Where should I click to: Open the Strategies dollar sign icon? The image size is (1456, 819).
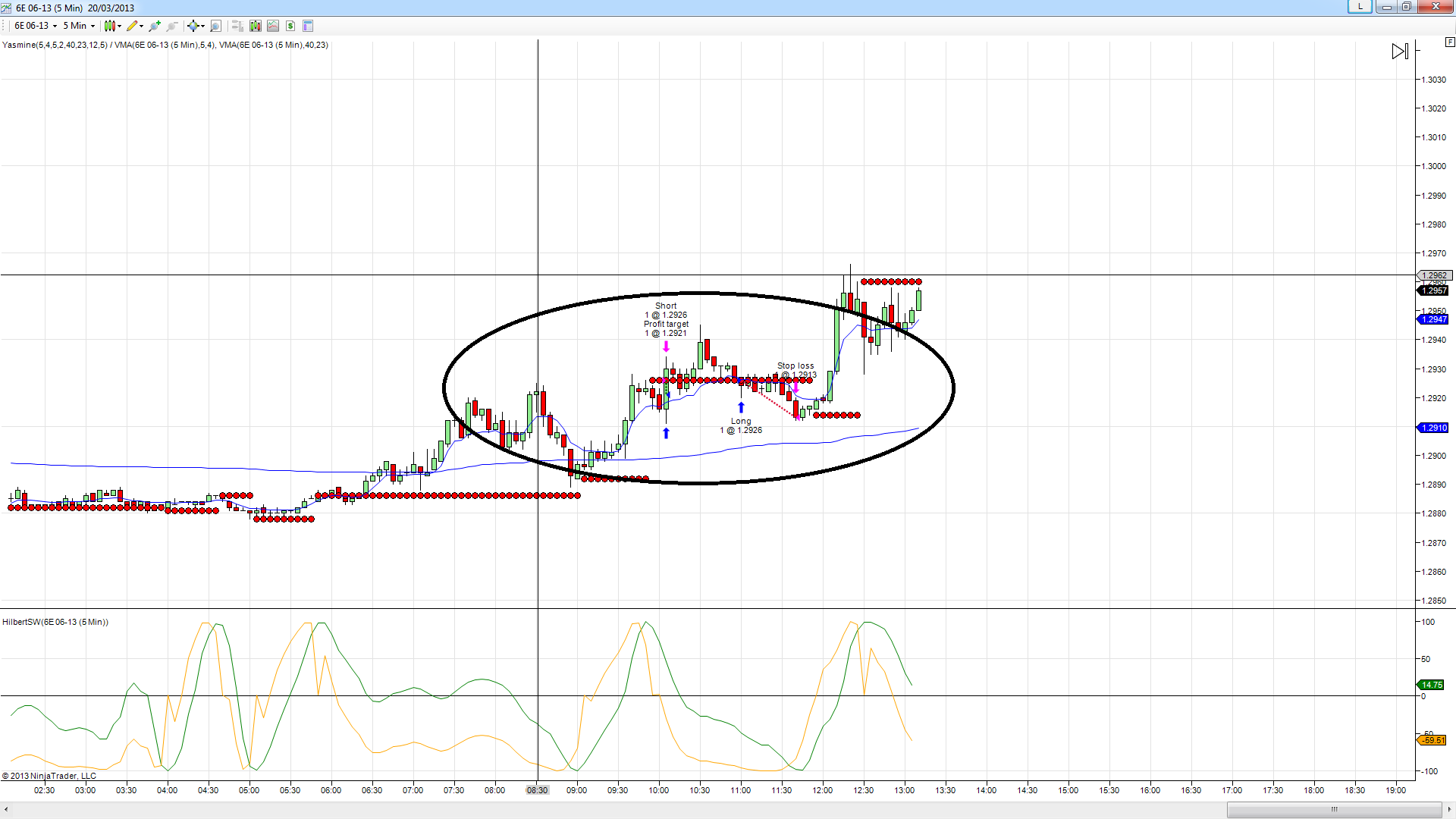click(x=290, y=26)
